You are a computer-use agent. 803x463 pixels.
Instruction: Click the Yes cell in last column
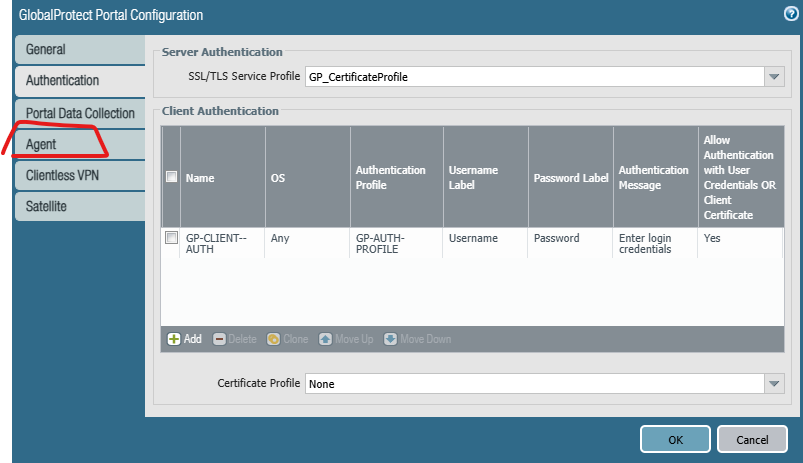740,243
